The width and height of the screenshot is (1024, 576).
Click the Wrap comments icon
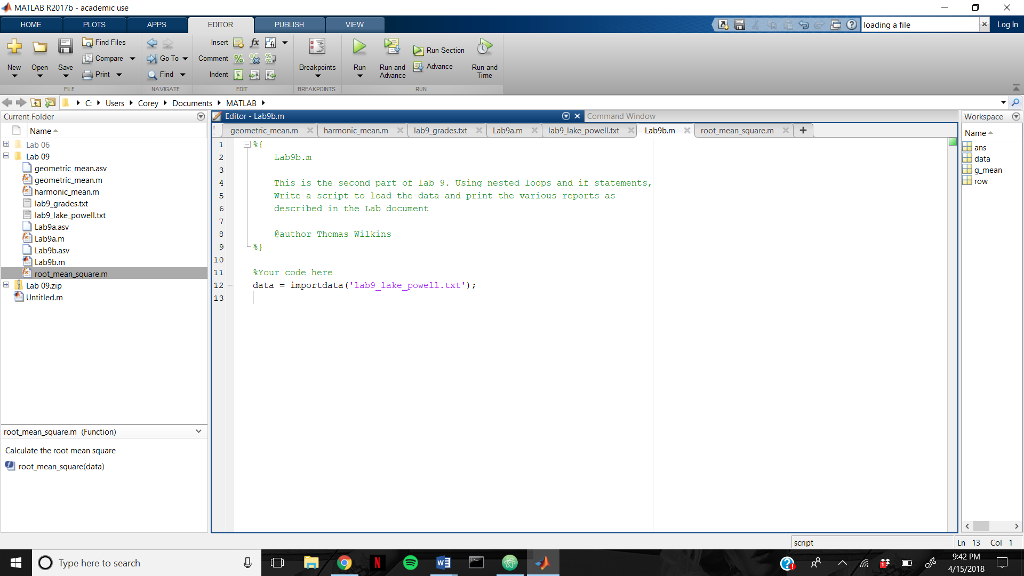(x=270, y=59)
